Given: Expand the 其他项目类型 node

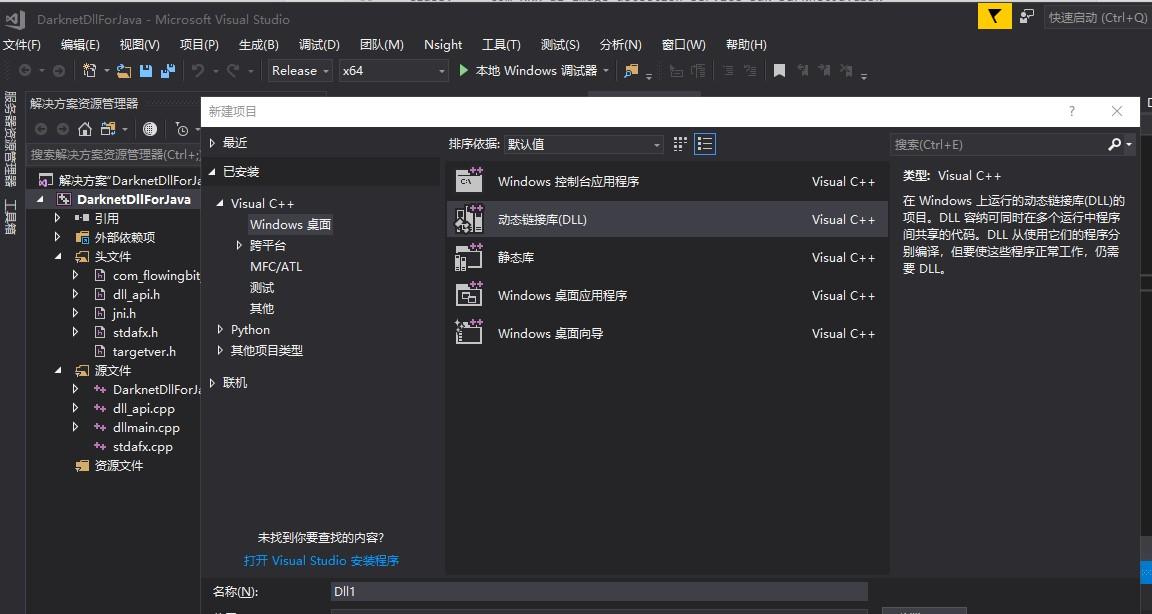Looking at the screenshot, I should point(220,351).
